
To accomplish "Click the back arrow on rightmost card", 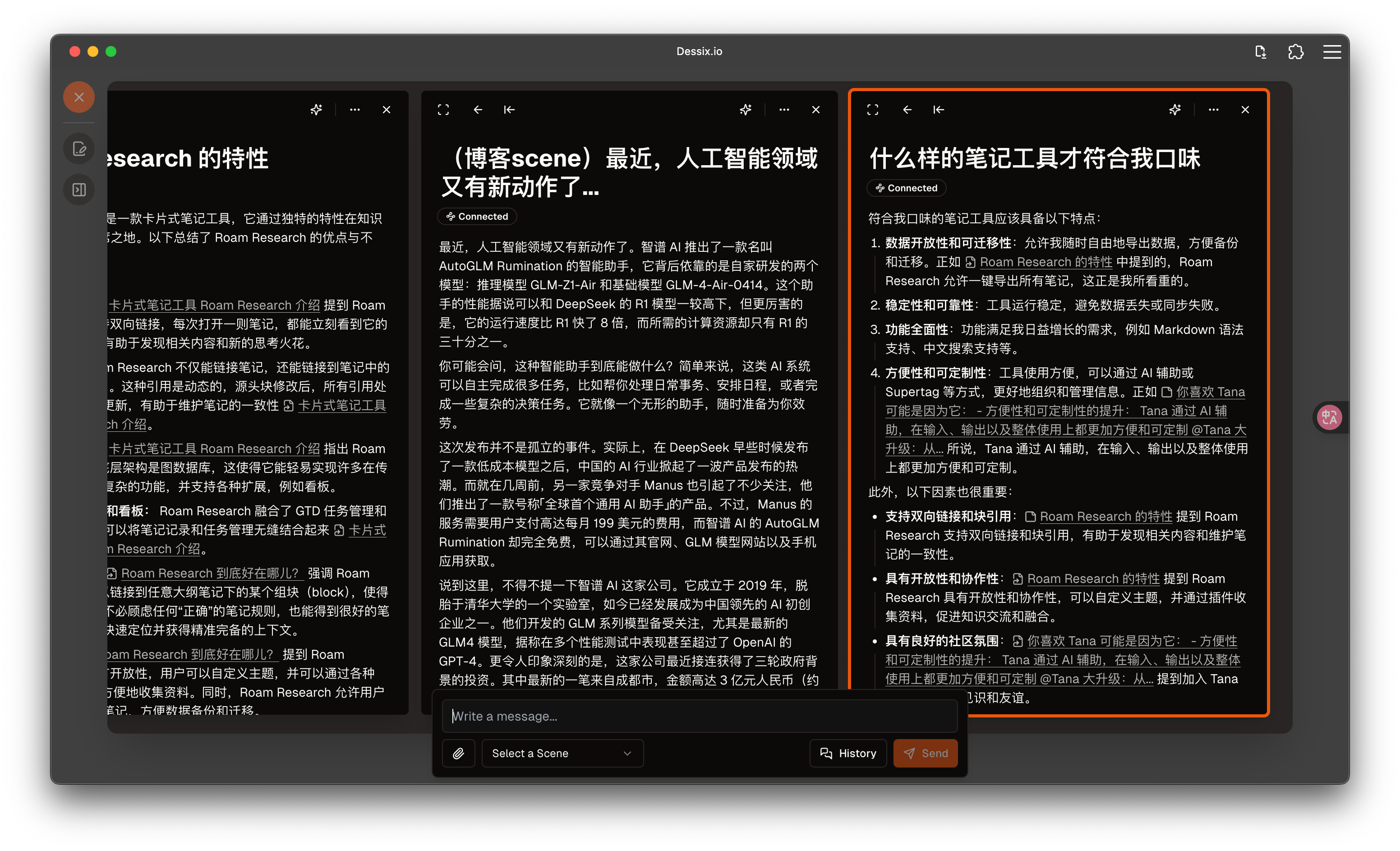I will point(907,109).
